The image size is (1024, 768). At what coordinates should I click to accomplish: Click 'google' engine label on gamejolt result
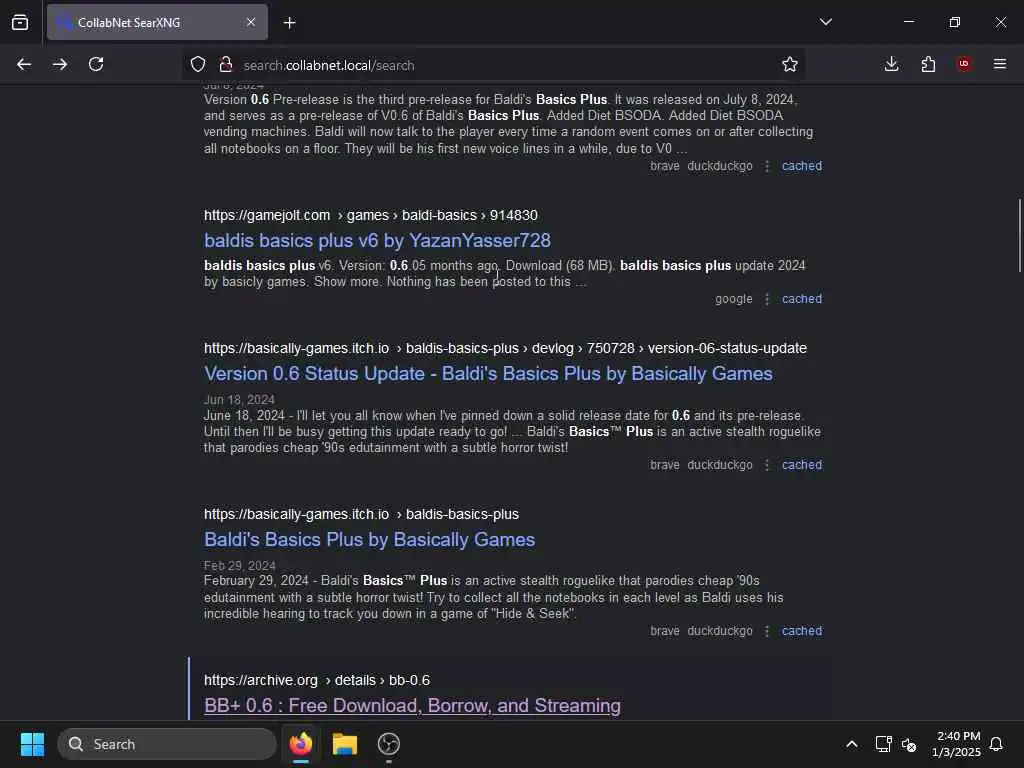point(733,298)
